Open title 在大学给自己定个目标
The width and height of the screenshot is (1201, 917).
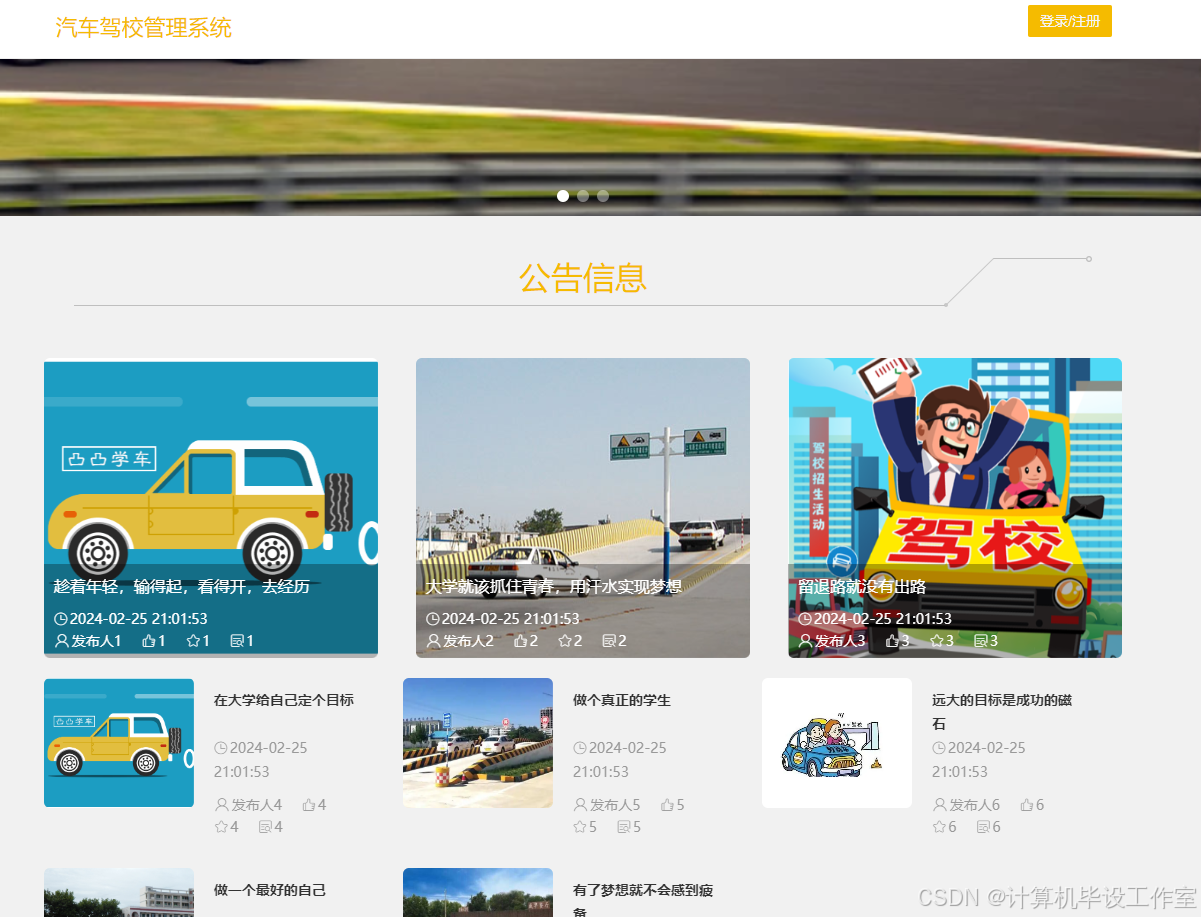tap(284, 700)
